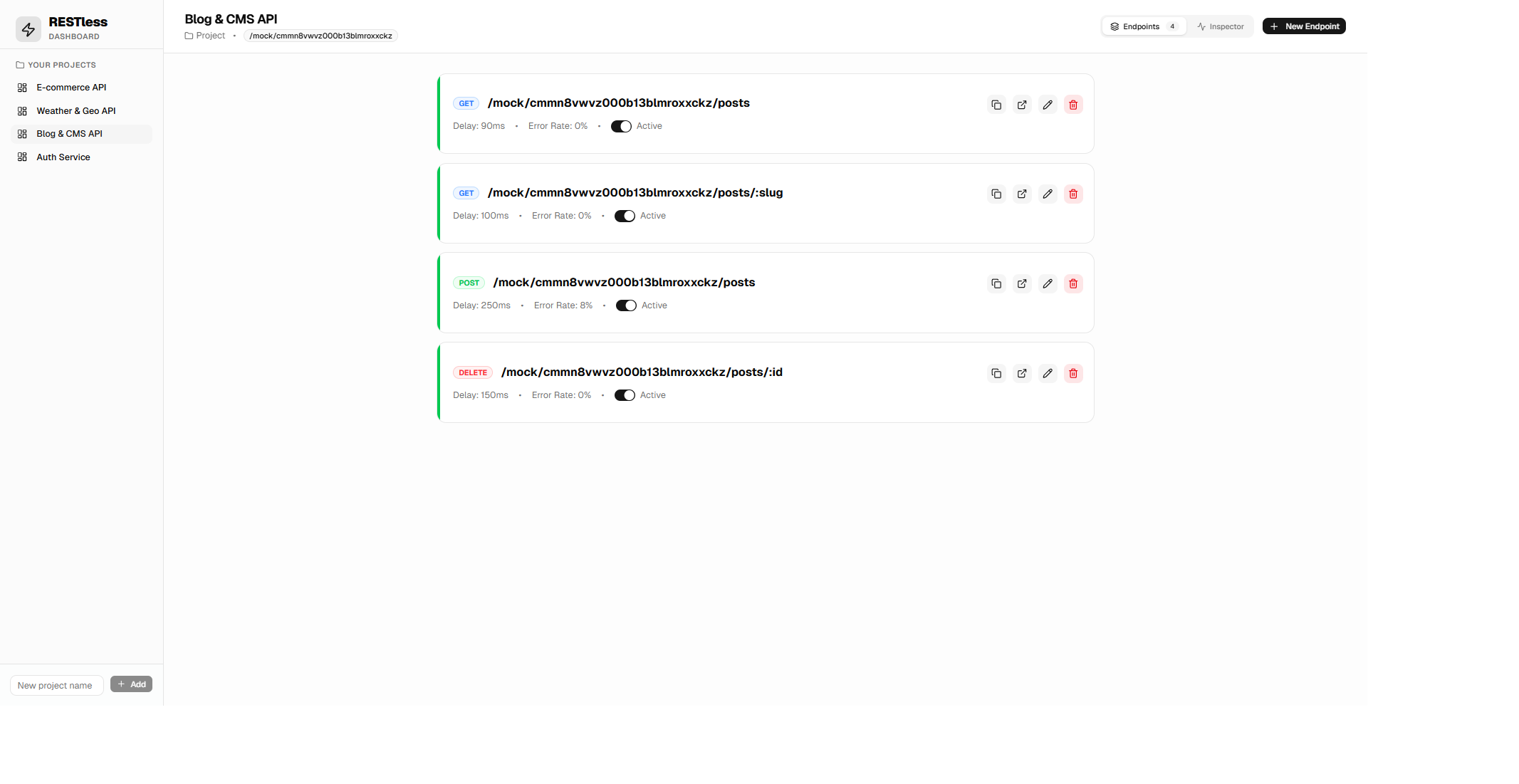1519x784 pixels.
Task: Switch to the Inspector tab
Action: click(x=1220, y=27)
